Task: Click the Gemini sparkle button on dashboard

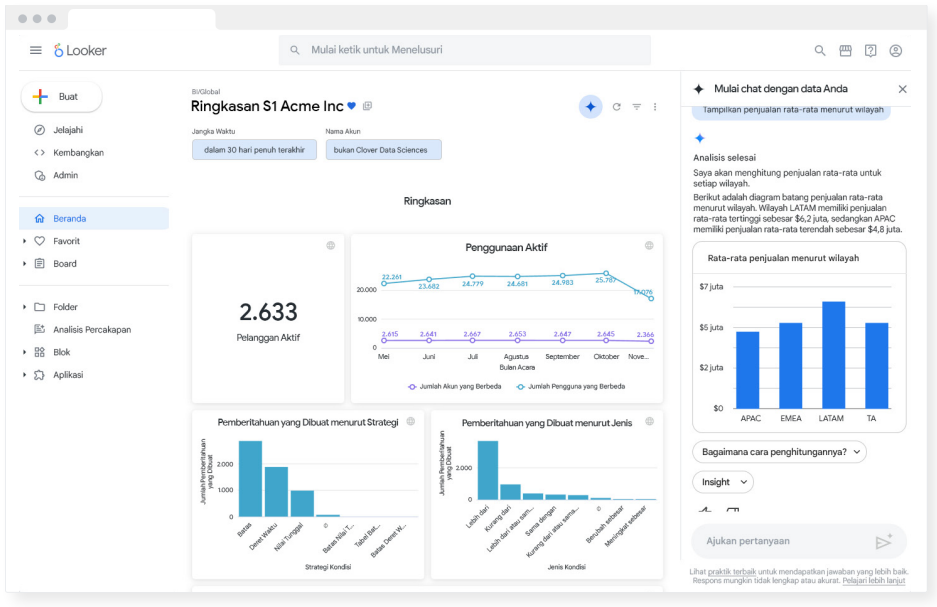Action: pyautogui.click(x=590, y=107)
